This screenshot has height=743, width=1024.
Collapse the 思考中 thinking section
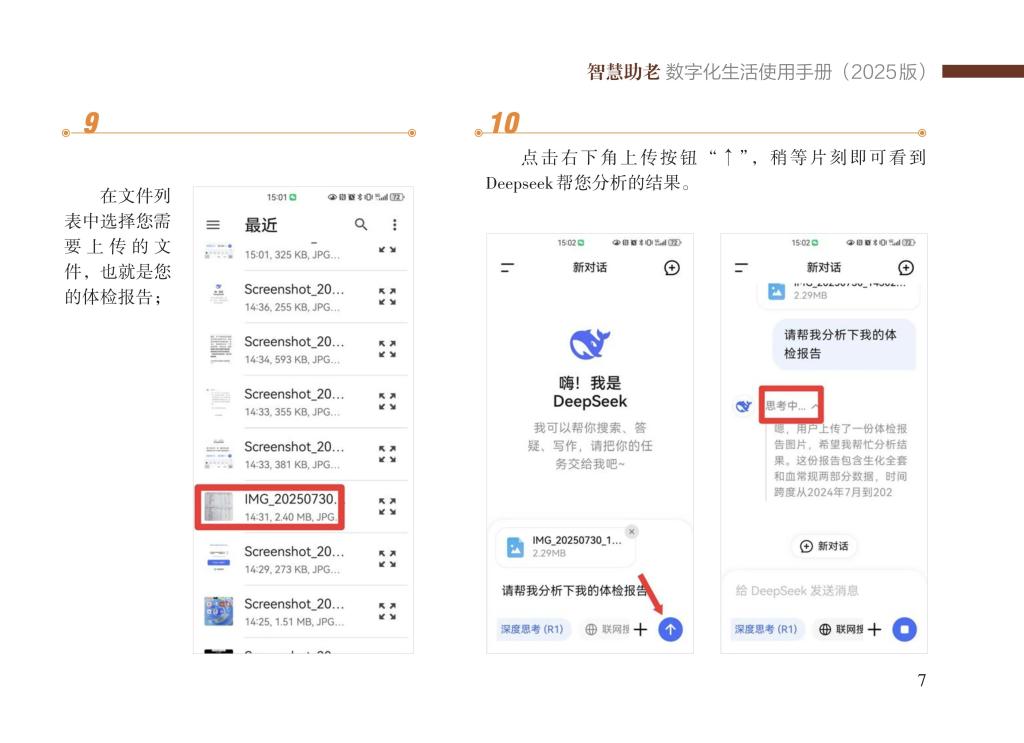(x=791, y=405)
